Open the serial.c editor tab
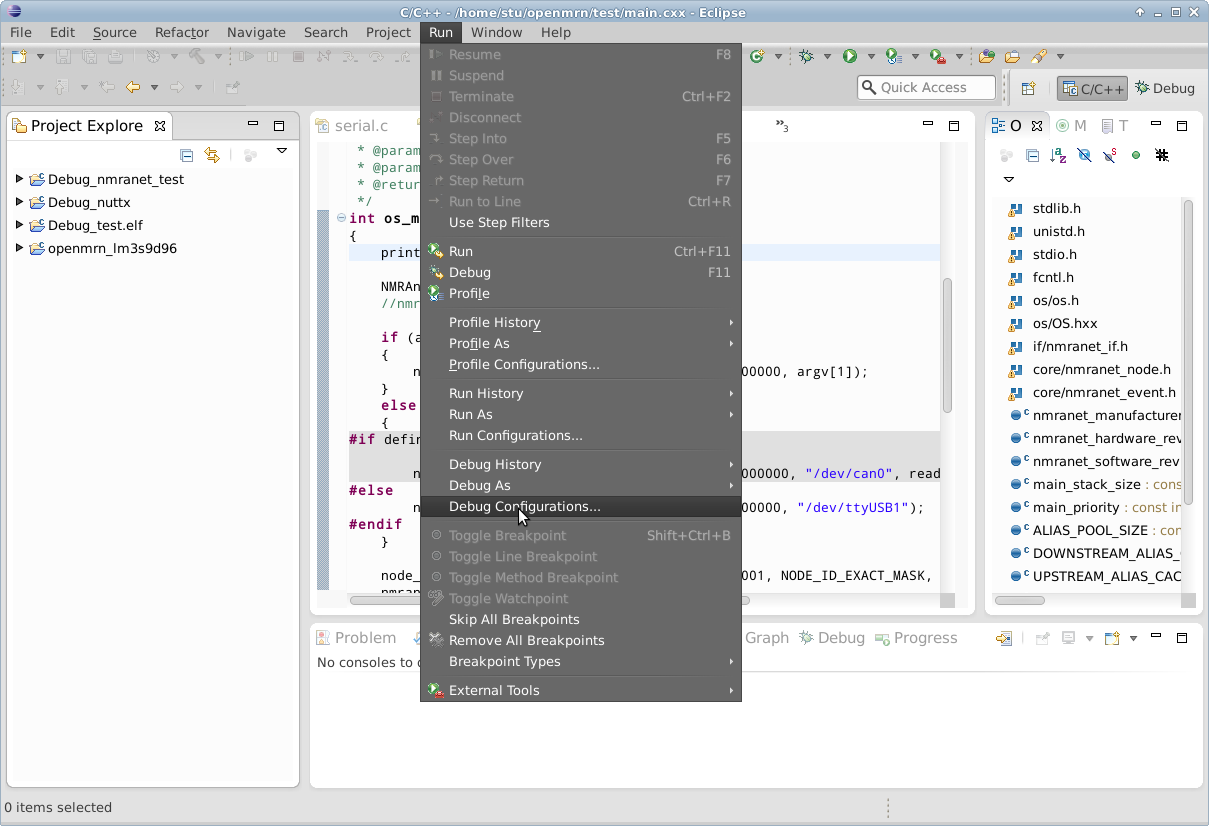This screenshot has height=826, width=1209. [360, 126]
